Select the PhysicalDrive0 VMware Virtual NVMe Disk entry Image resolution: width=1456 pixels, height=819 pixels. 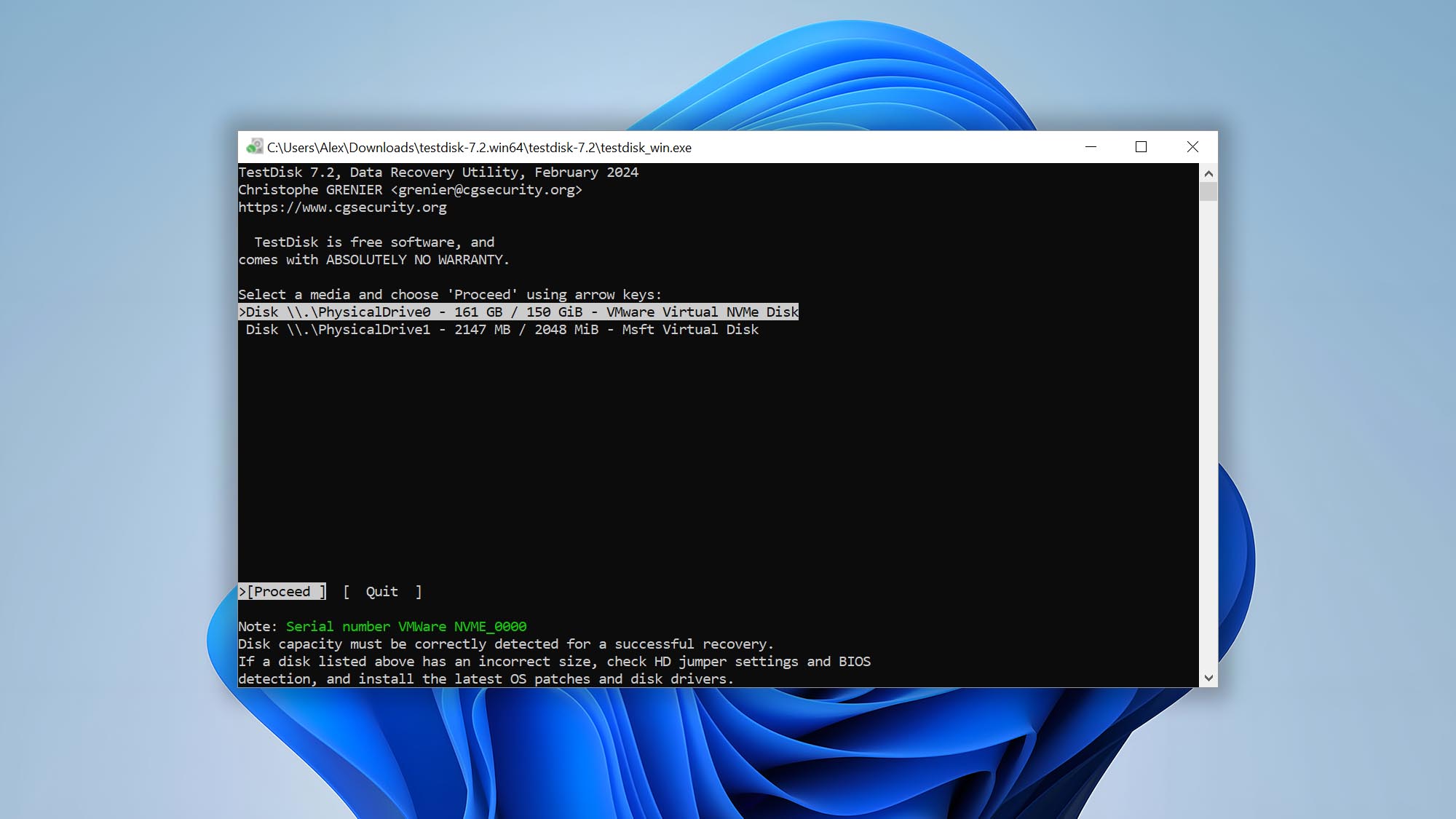pos(518,312)
